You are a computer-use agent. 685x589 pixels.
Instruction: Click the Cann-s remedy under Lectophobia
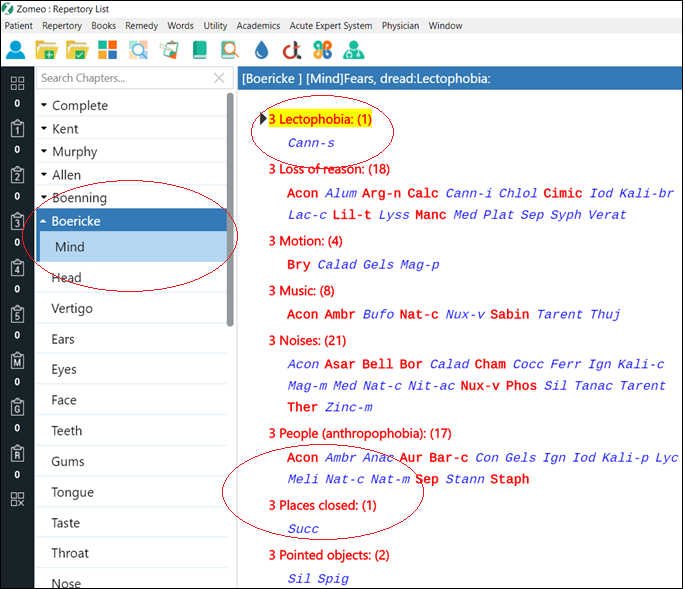pyautogui.click(x=310, y=143)
